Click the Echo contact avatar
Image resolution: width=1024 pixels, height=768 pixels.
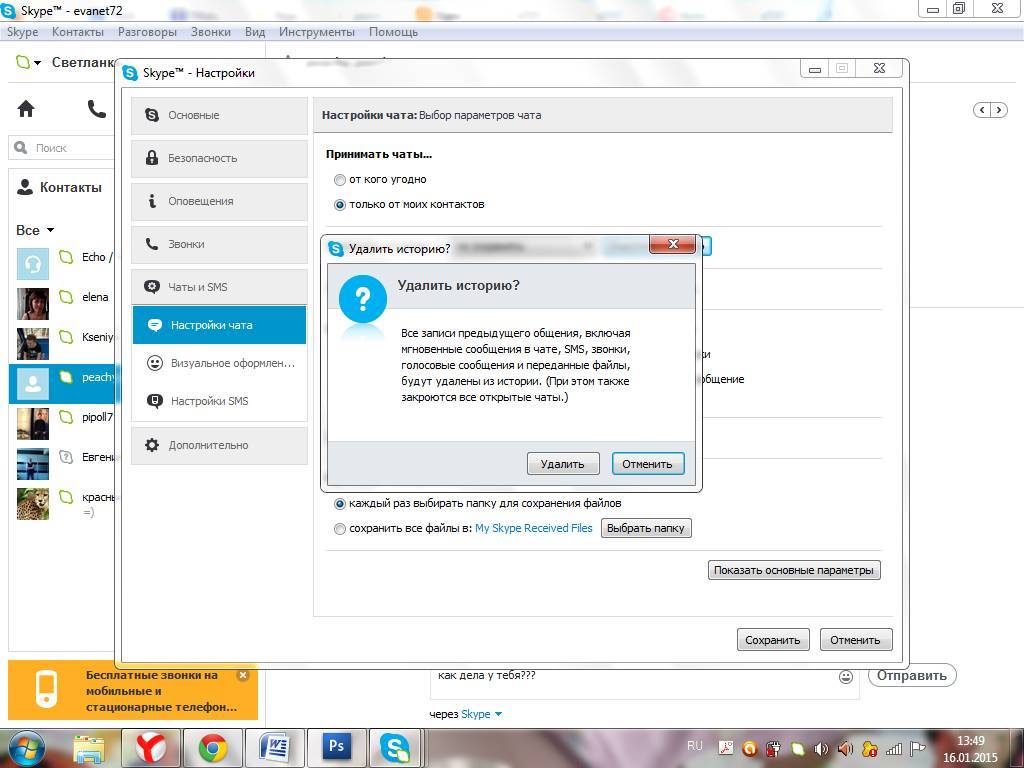pyautogui.click(x=33, y=263)
